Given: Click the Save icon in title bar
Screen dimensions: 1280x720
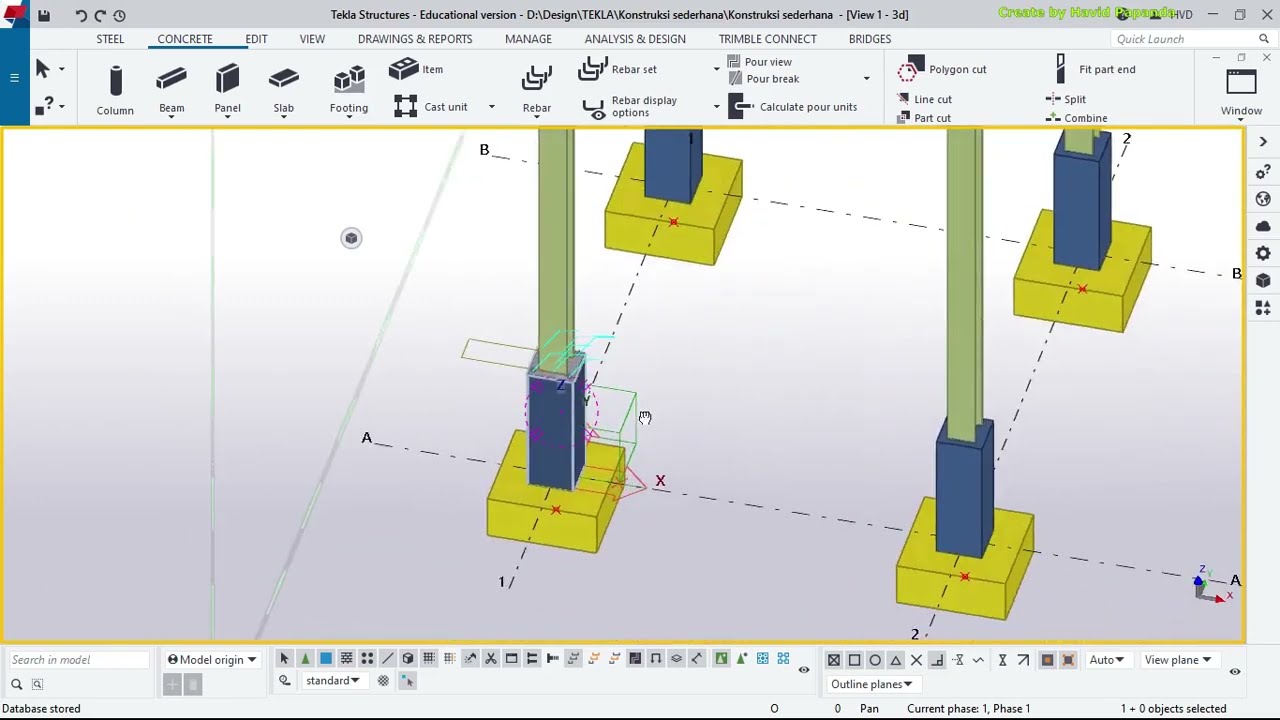Looking at the screenshot, I should (x=44, y=15).
